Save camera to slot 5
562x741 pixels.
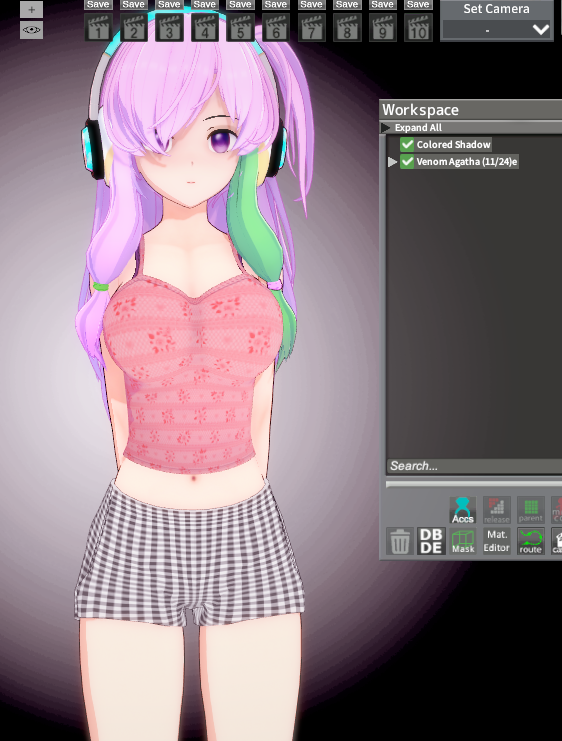pyautogui.click(x=240, y=5)
